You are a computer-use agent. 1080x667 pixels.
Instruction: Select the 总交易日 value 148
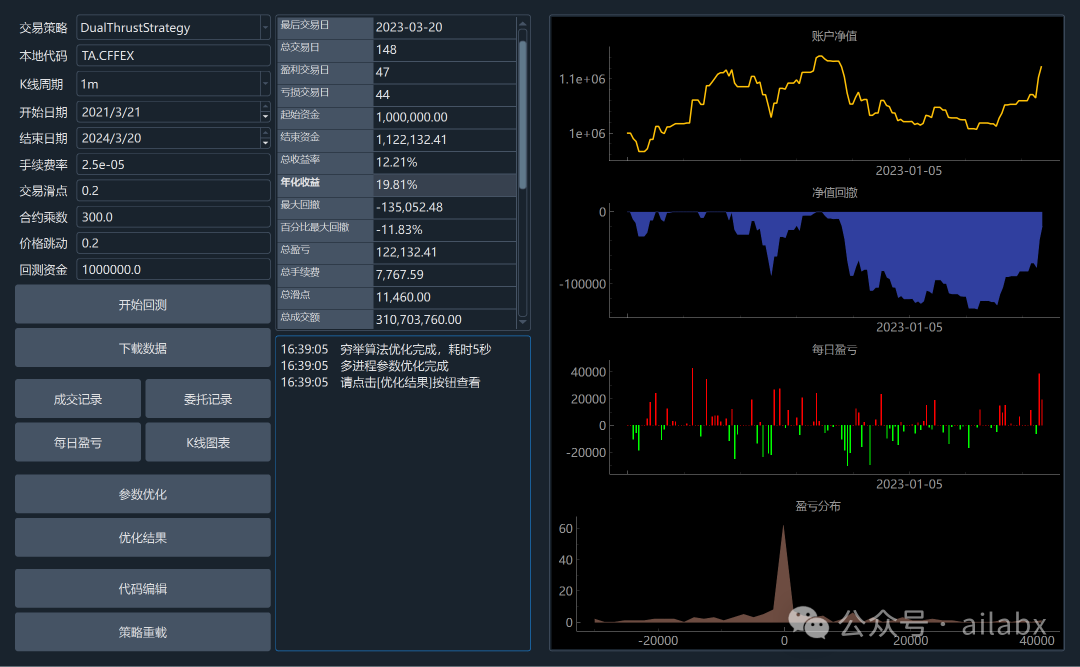[444, 50]
